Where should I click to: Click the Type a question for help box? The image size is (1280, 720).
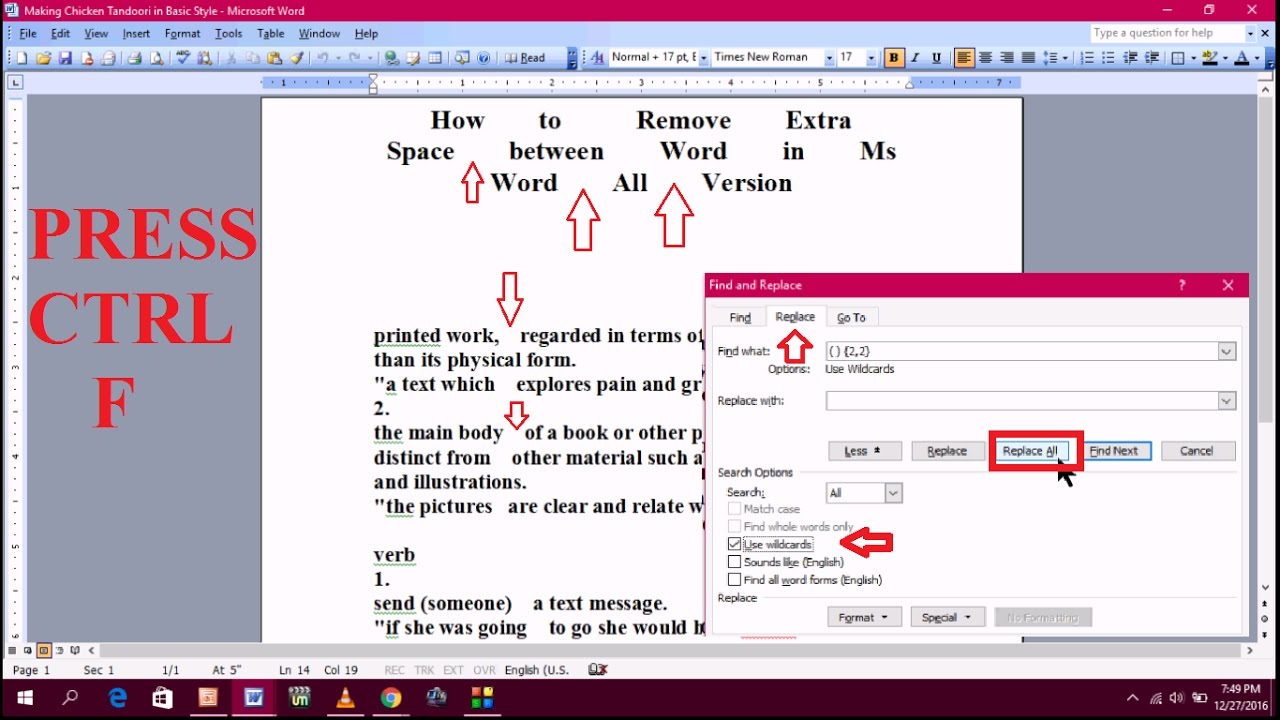click(1167, 33)
